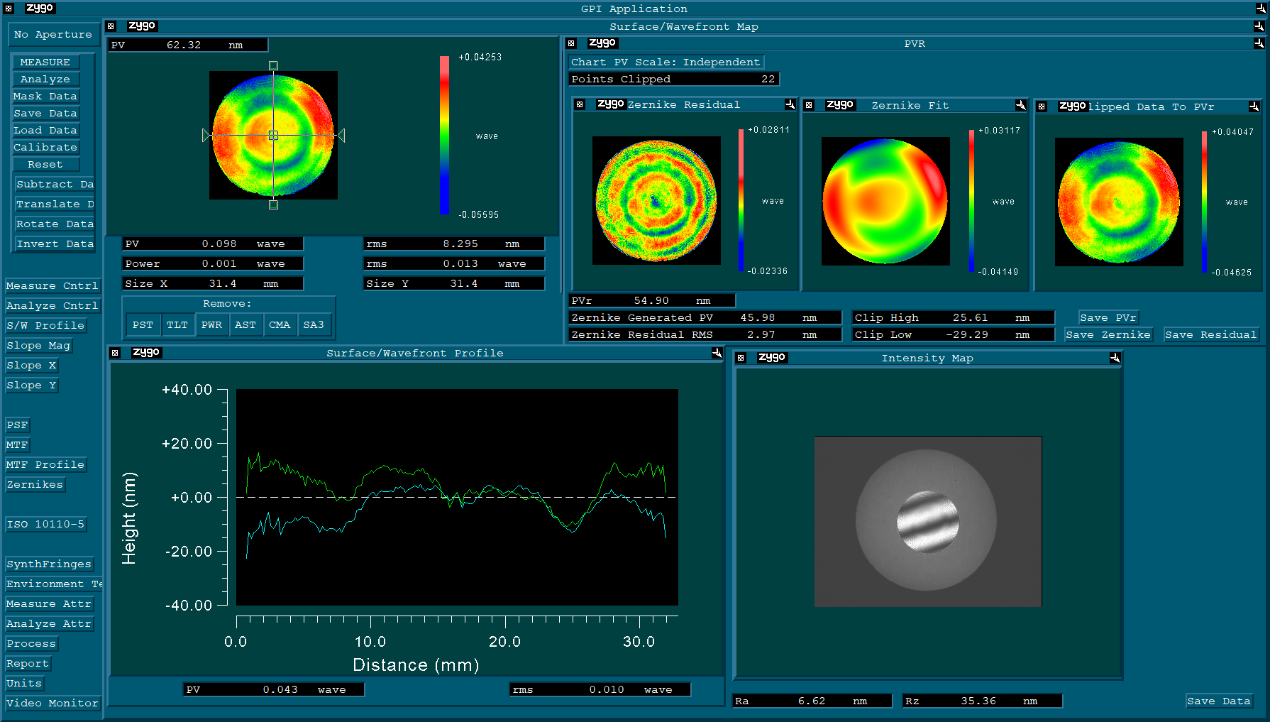Open the Zernikes window from sidebar
Image resolution: width=1270 pixels, height=722 pixels.
35,485
